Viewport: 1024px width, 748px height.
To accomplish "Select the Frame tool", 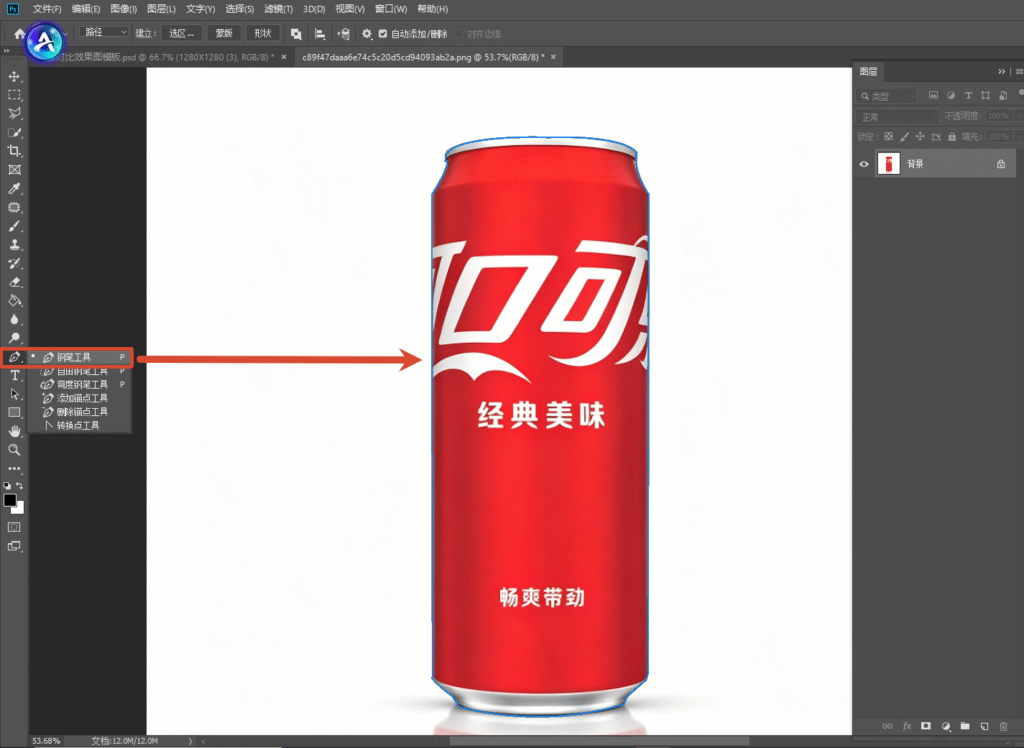I will (14, 170).
